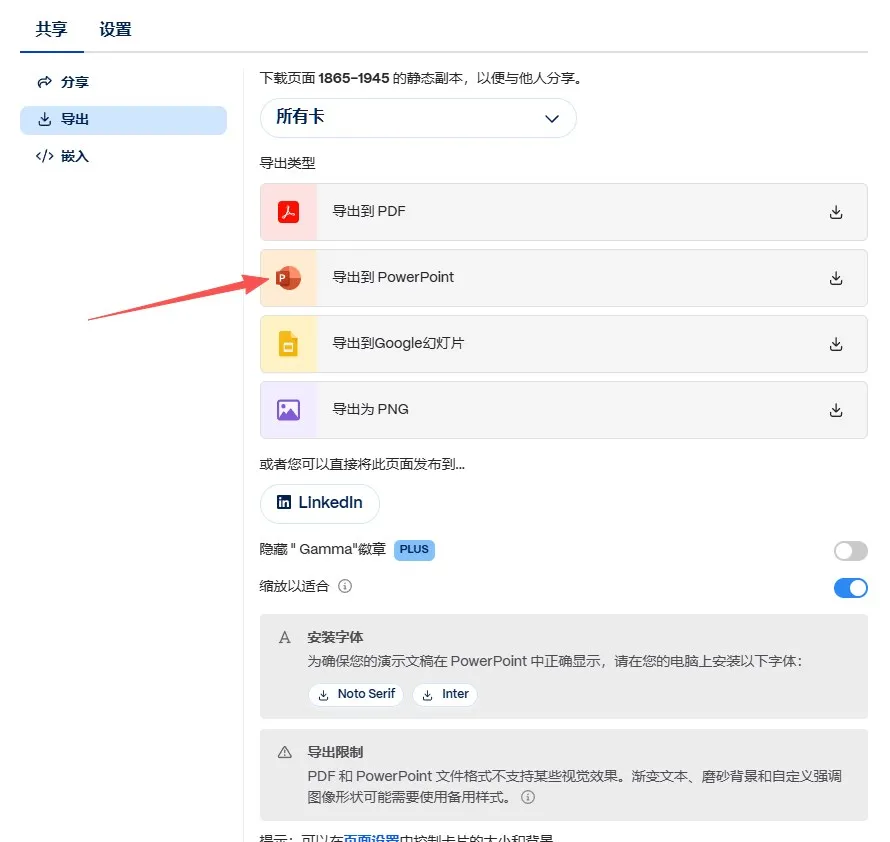Click the chevron arrow in 所有卡 selector
Viewport: 890px width, 842px height.
pos(552,119)
